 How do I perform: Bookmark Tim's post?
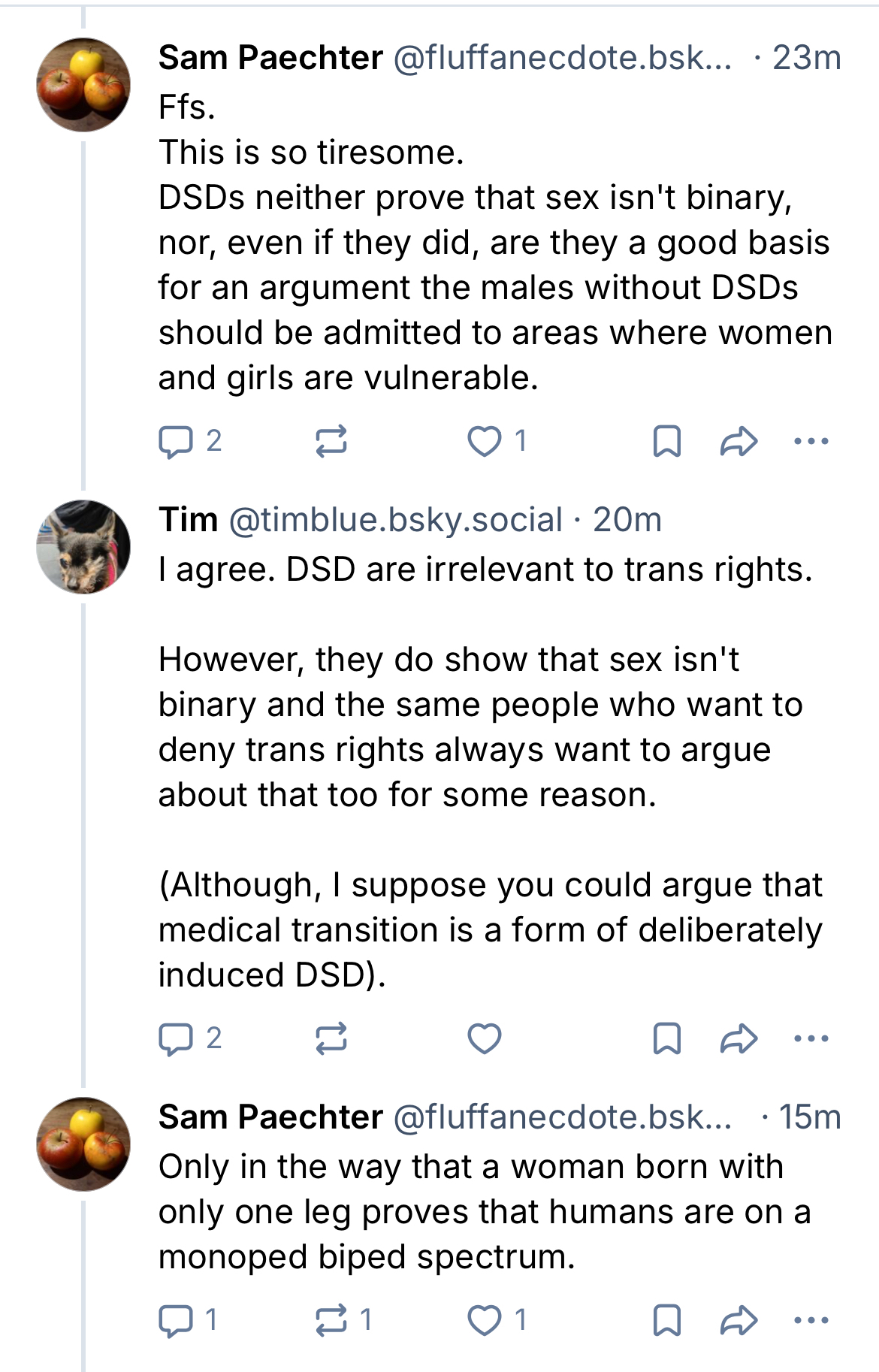pyautogui.click(x=666, y=1038)
